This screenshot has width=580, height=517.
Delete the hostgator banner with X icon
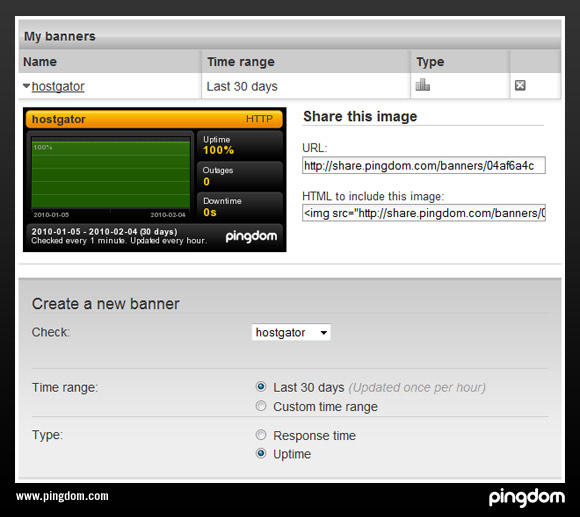(520, 85)
